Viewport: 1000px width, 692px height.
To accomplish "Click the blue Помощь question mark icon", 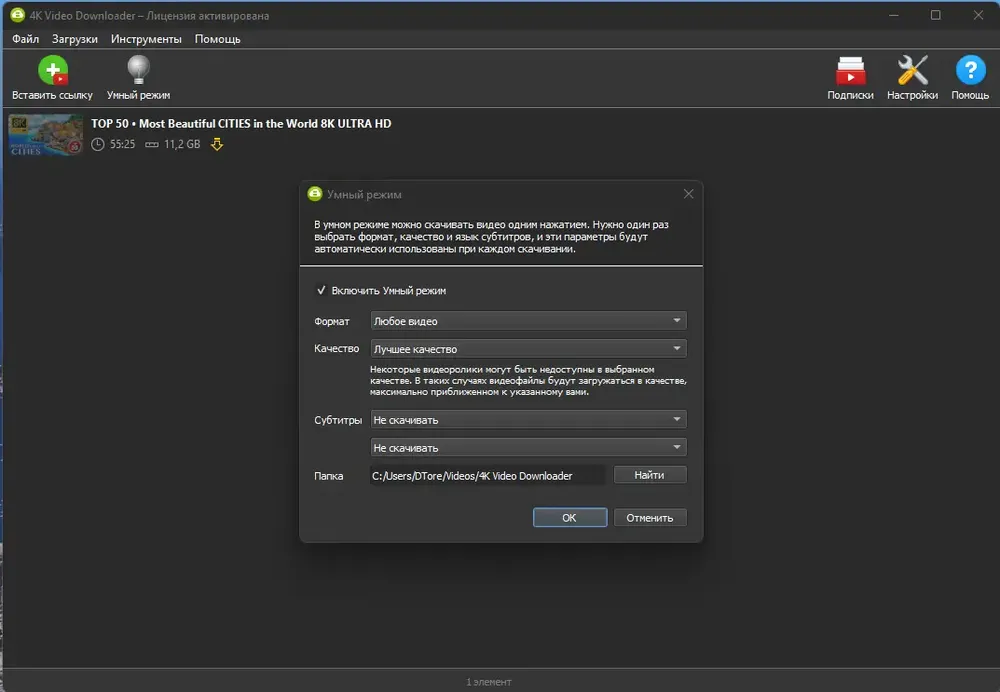I will tap(970, 70).
